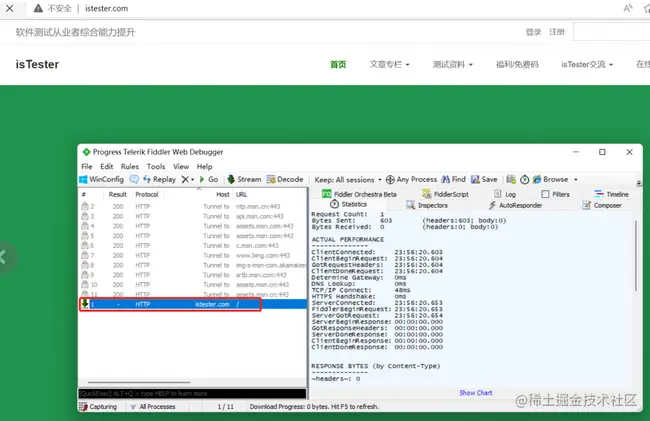
Task: Switch to the Log tab
Action: pos(505,194)
